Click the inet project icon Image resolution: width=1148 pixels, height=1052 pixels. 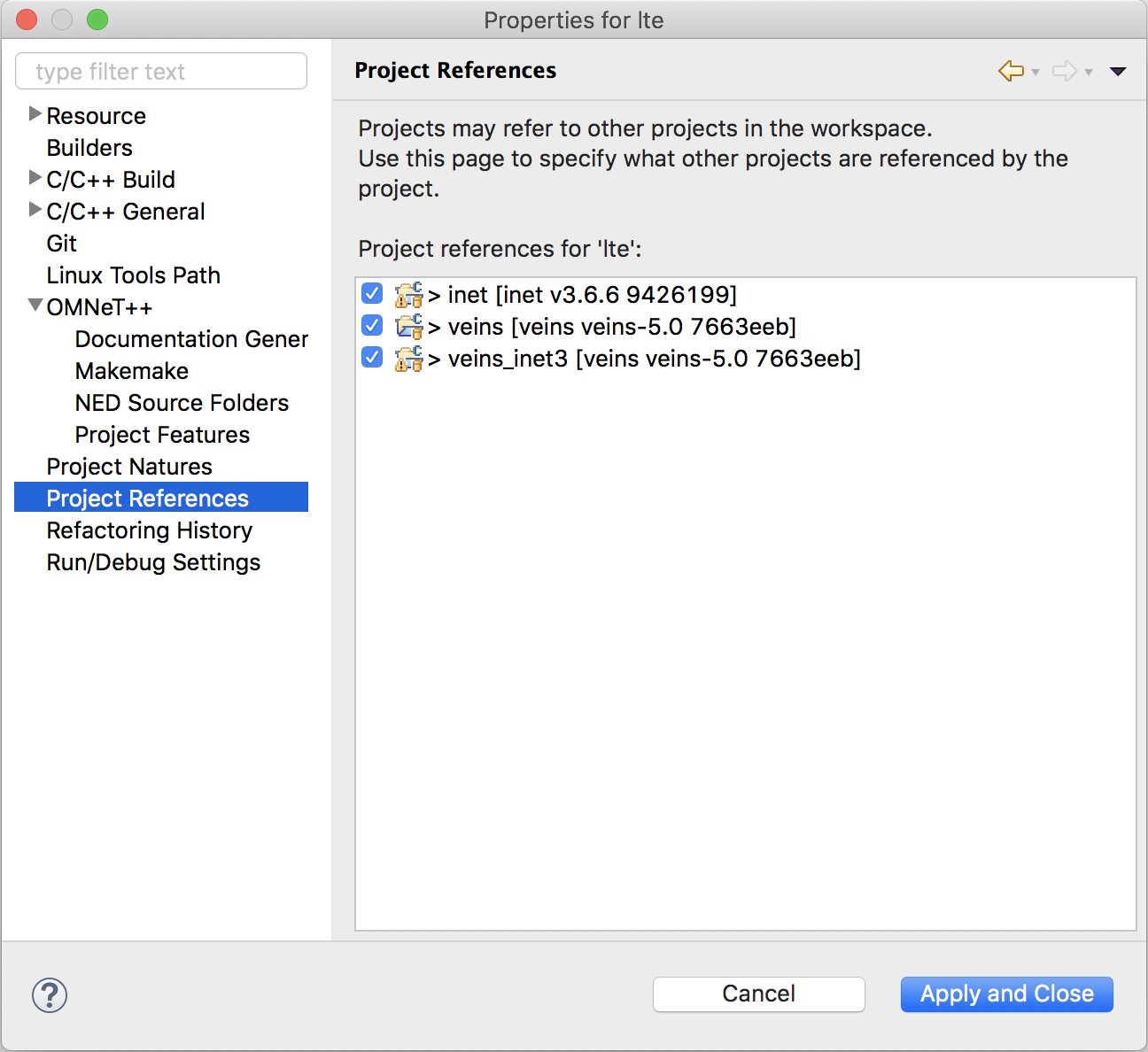click(x=408, y=295)
